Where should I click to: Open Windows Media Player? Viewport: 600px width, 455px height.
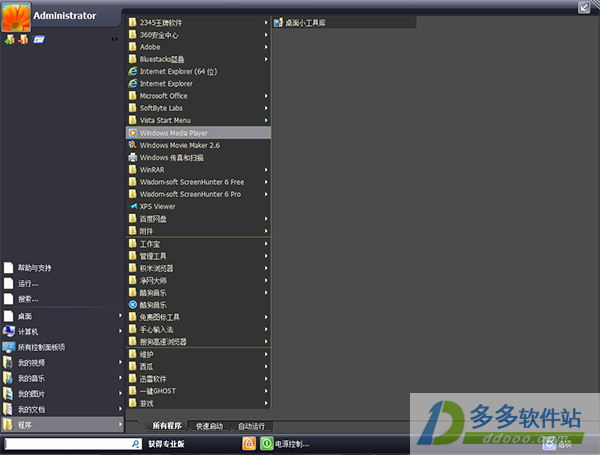[x=198, y=133]
